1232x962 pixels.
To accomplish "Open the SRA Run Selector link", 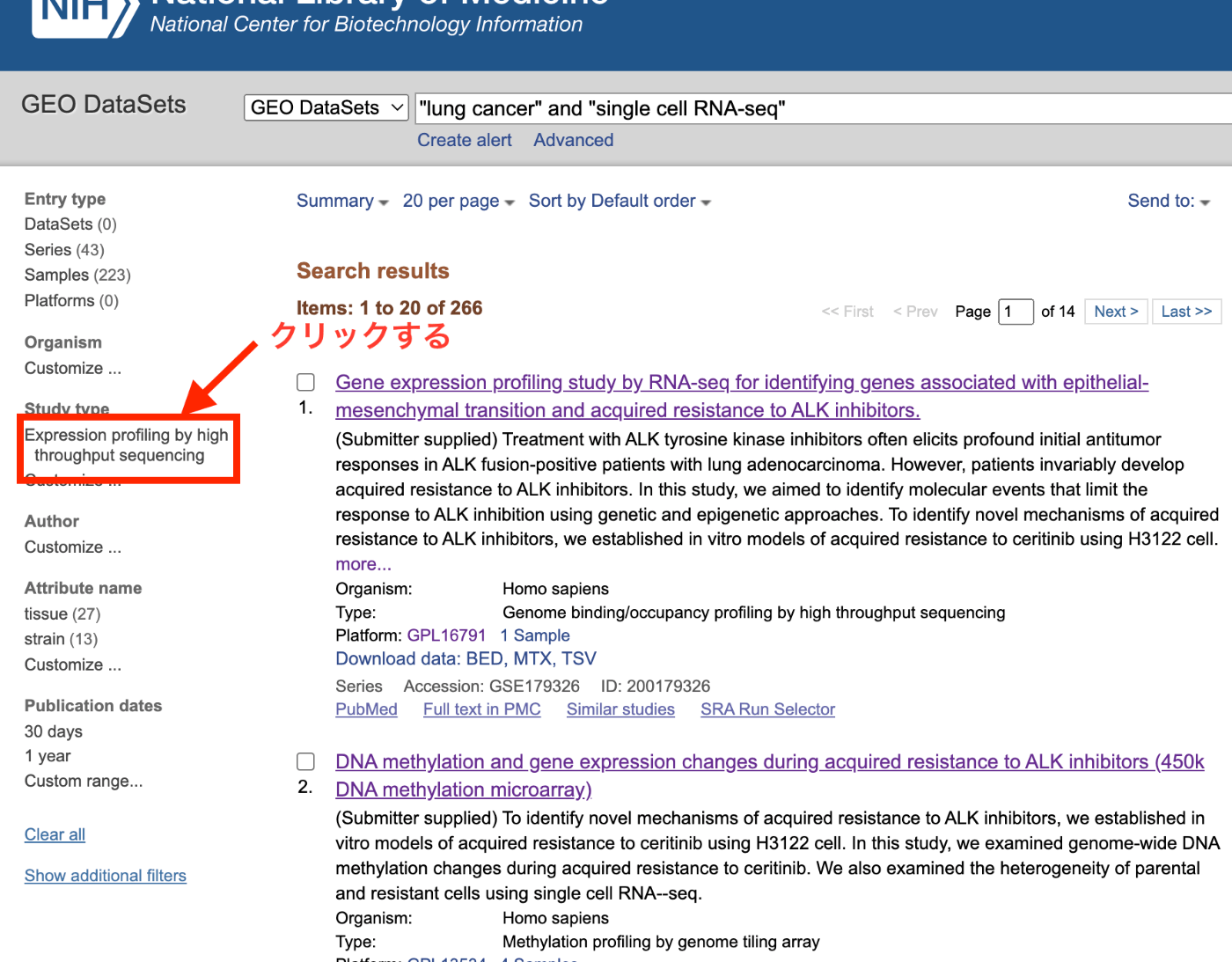I will pyautogui.click(x=767, y=709).
